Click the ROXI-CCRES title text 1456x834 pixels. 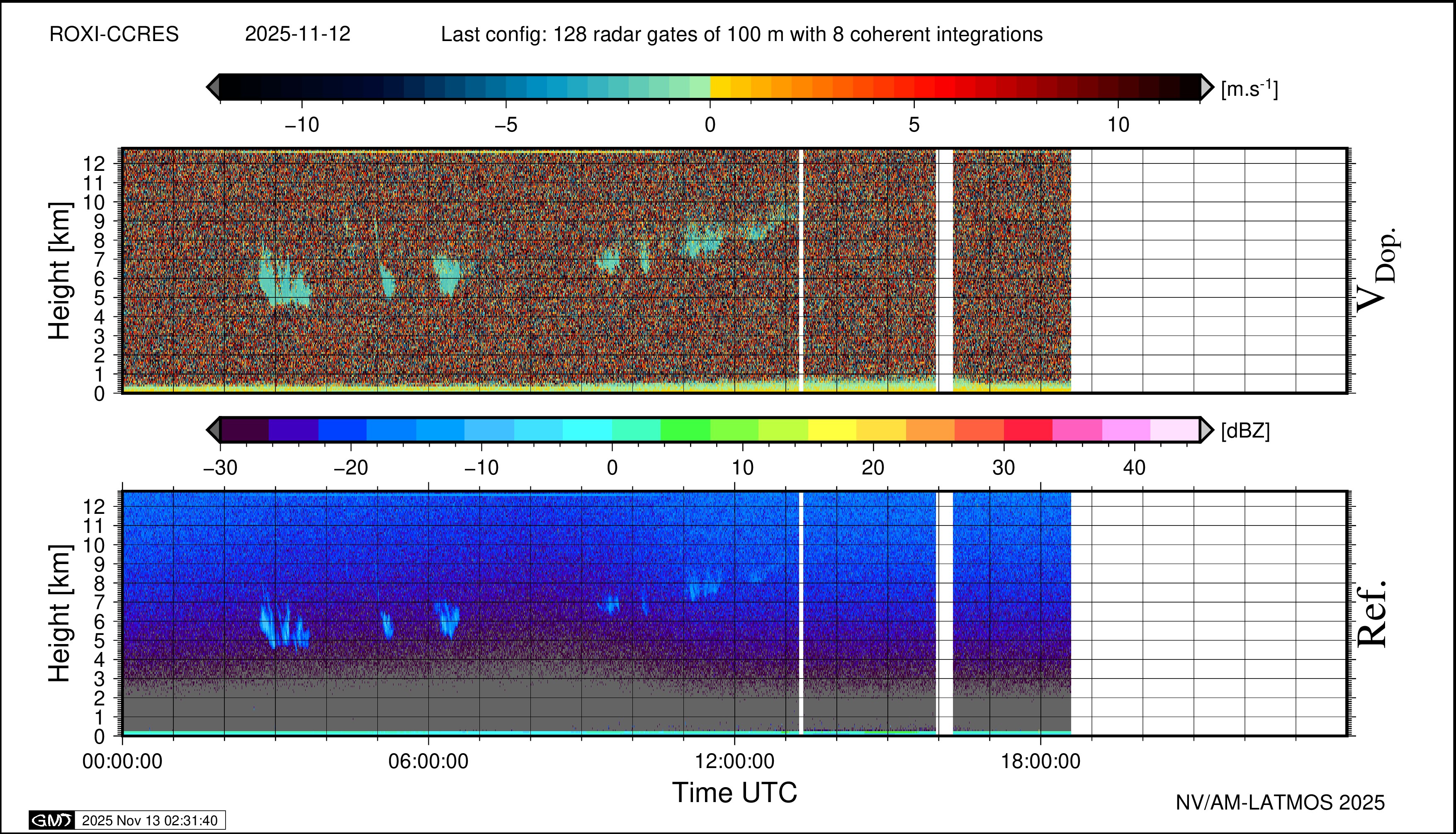[114, 34]
